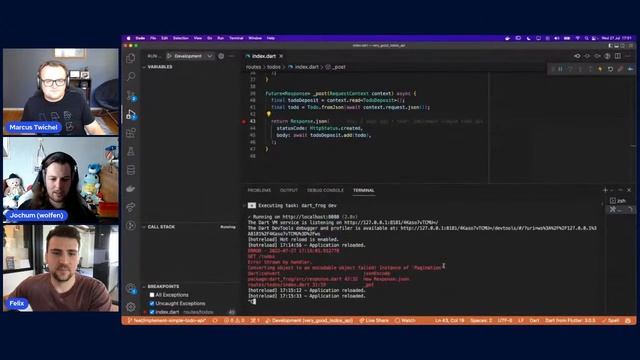The image size is (640, 360).
Task: Open the Apple menu
Action: tap(129, 38)
